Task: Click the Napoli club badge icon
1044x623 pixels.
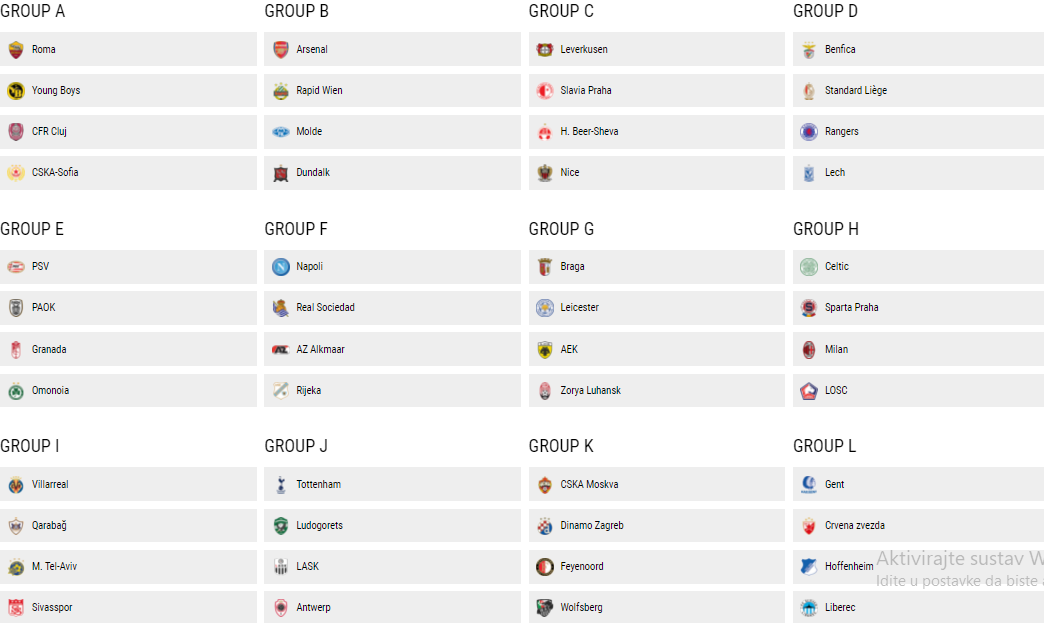Action: click(x=280, y=267)
